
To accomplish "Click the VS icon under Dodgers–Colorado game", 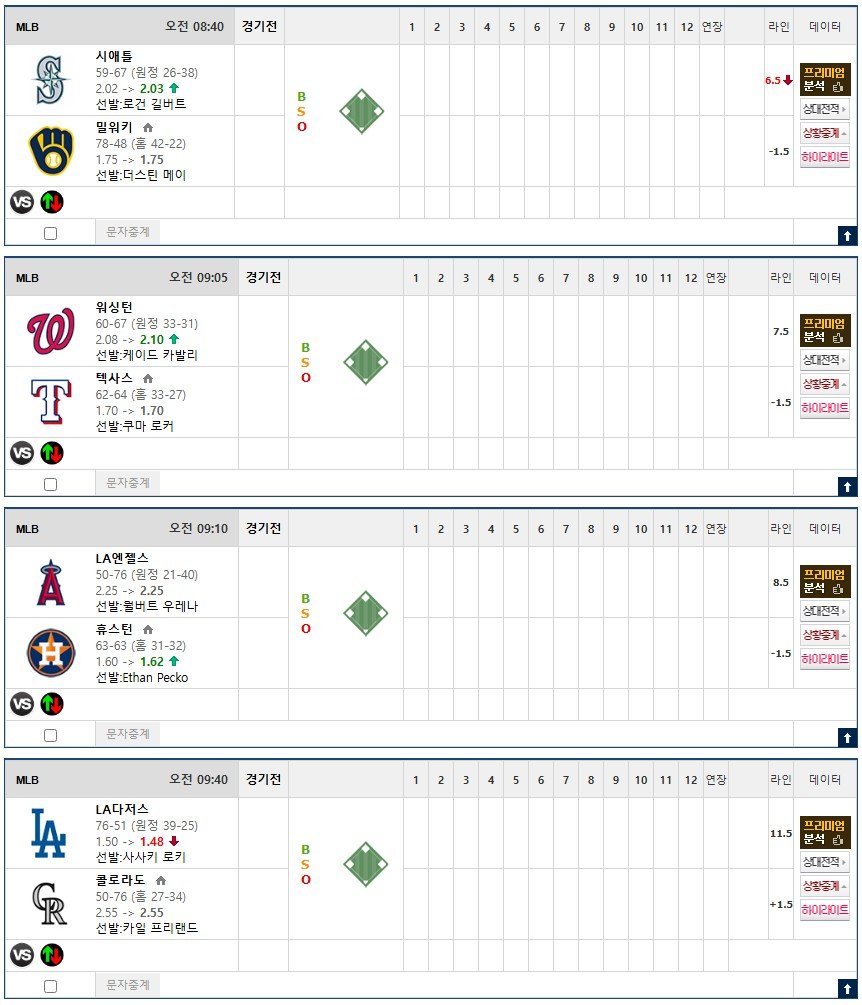I will (x=22, y=955).
